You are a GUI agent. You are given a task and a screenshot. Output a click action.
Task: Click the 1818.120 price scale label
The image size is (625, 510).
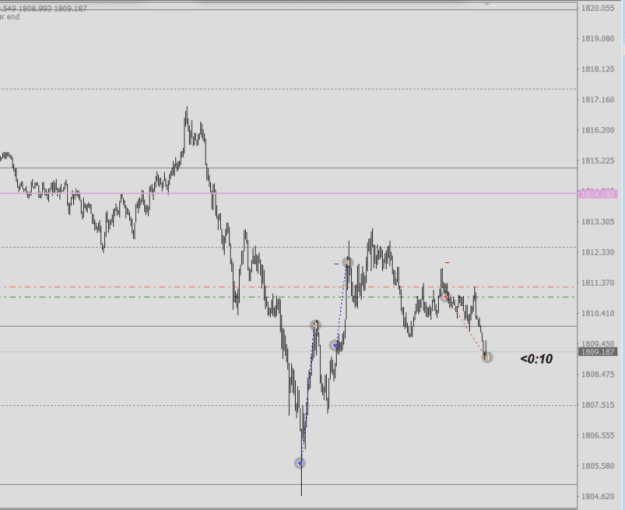597,69
